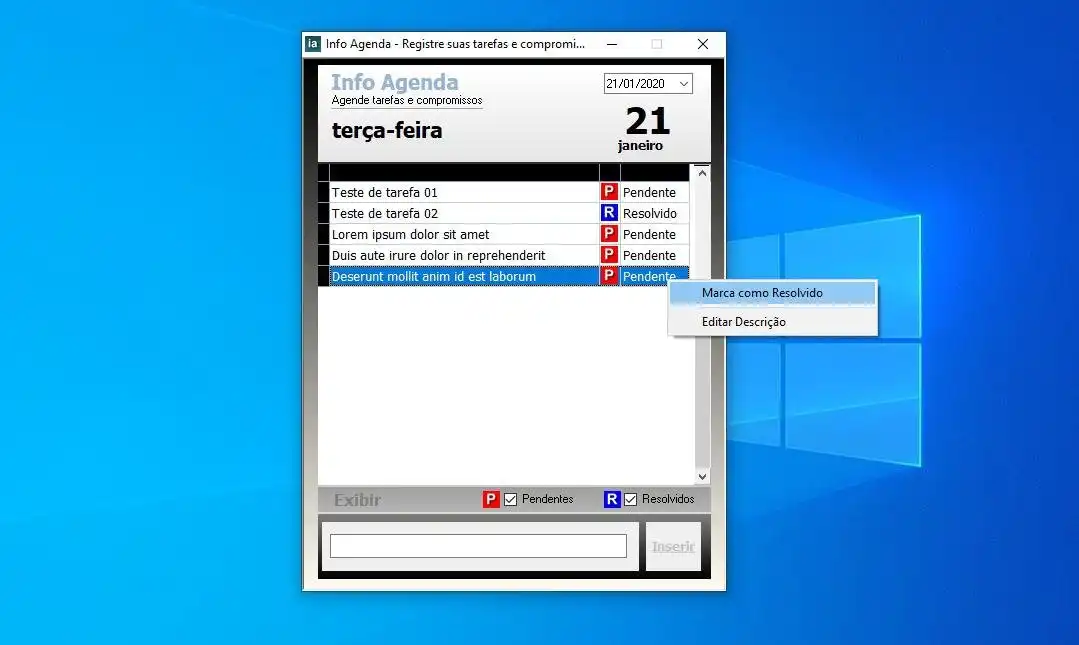Click the red P icon beside Pendentes filter
The image size is (1079, 645).
491,499
